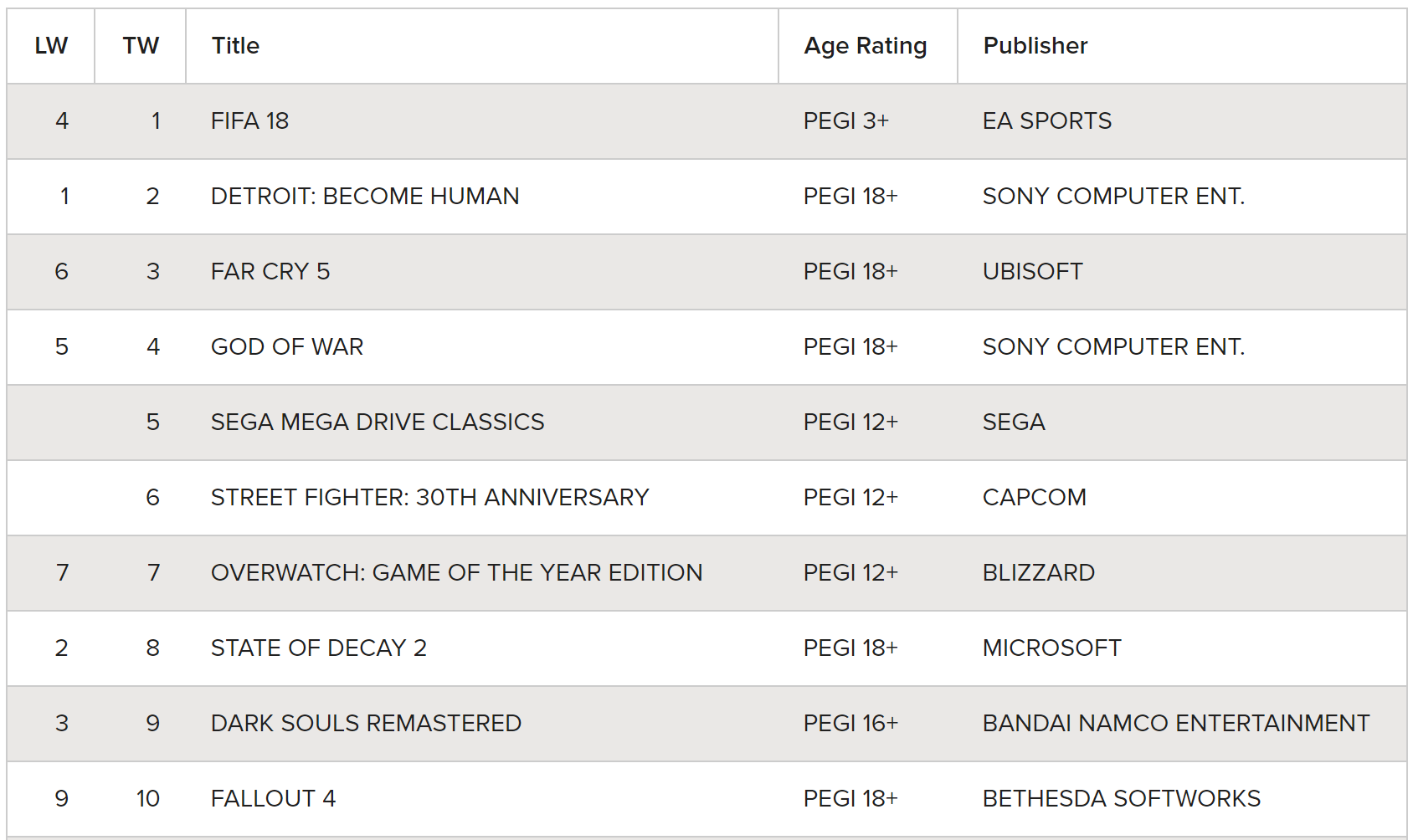The height and width of the screenshot is (840, 1413).
Task: Click the BANDAI NAMCO ENTERTAINMENT publisher cell
Action: click(x=1176, y=724)
